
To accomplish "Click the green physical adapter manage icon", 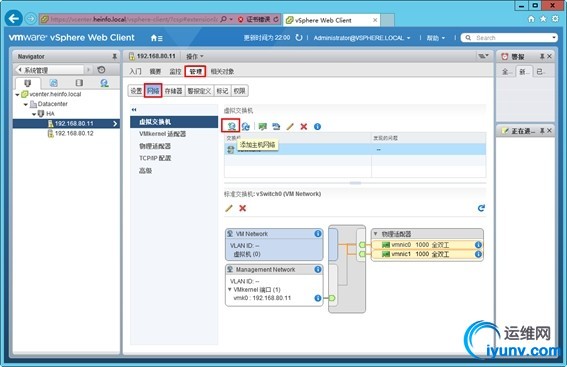I will 263,127.
